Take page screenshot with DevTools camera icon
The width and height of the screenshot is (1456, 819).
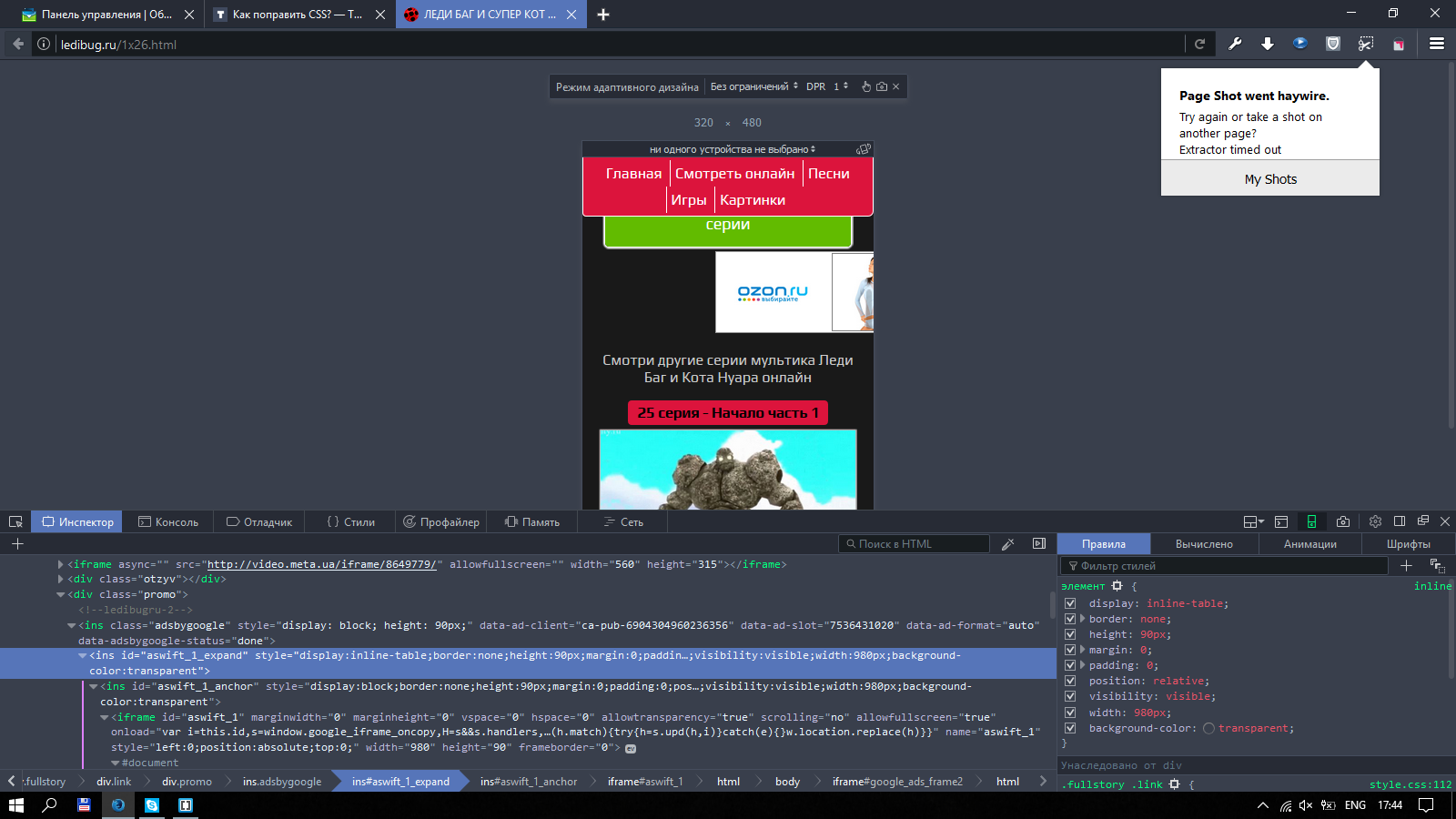click(x=1343, y=521)
